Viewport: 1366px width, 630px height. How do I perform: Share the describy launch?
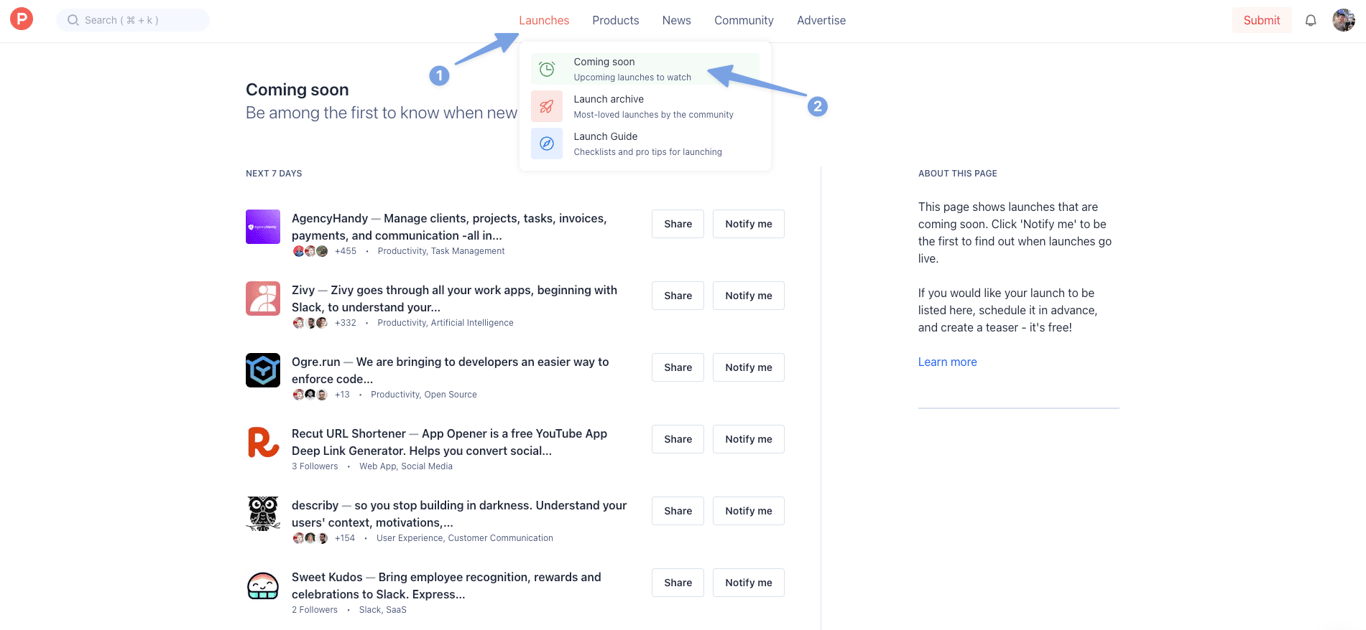coord(678,511)
